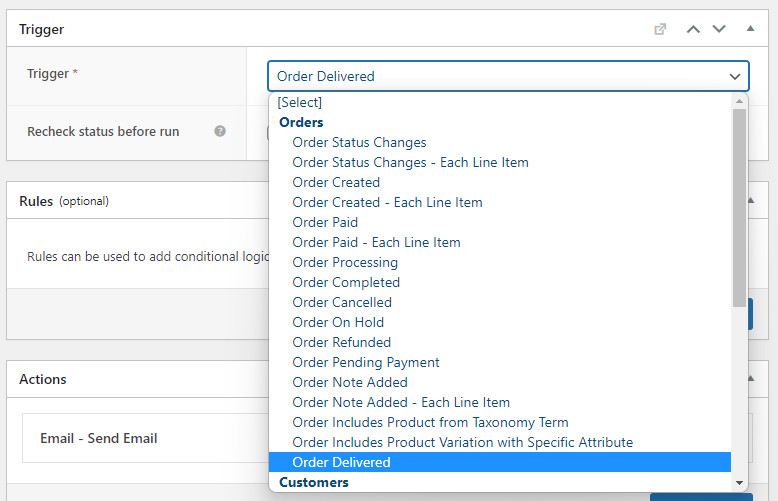Select Order Note Added option
The image size is (778, 501).
500,382
